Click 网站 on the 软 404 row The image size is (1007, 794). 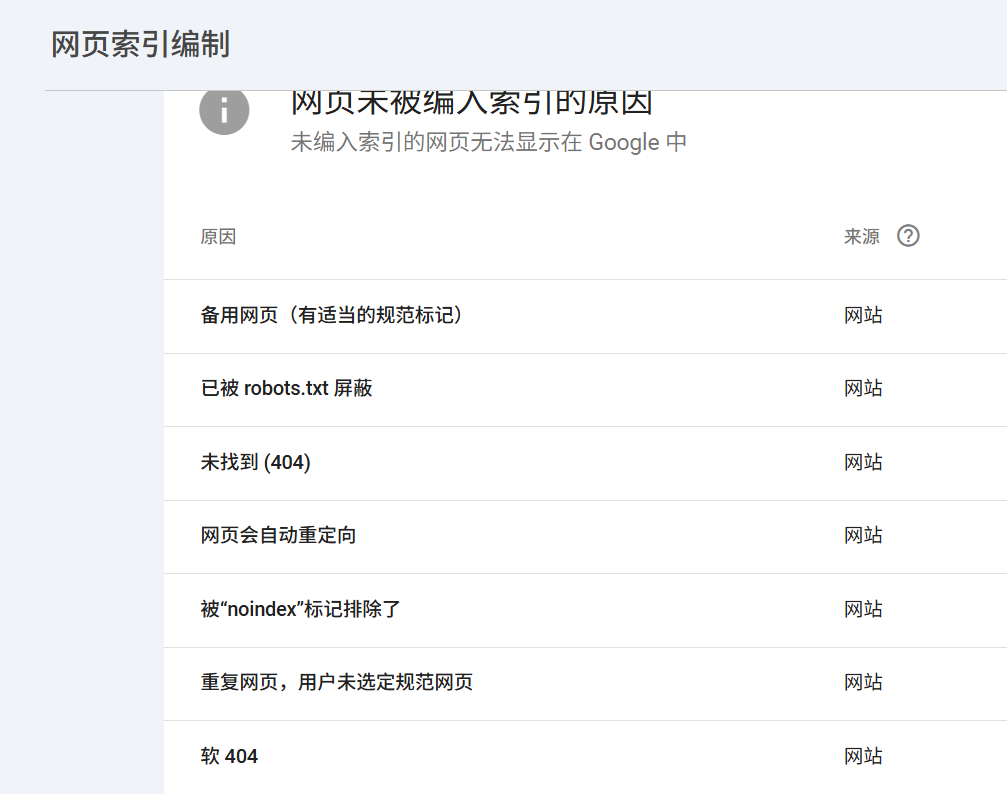(862, 756)
